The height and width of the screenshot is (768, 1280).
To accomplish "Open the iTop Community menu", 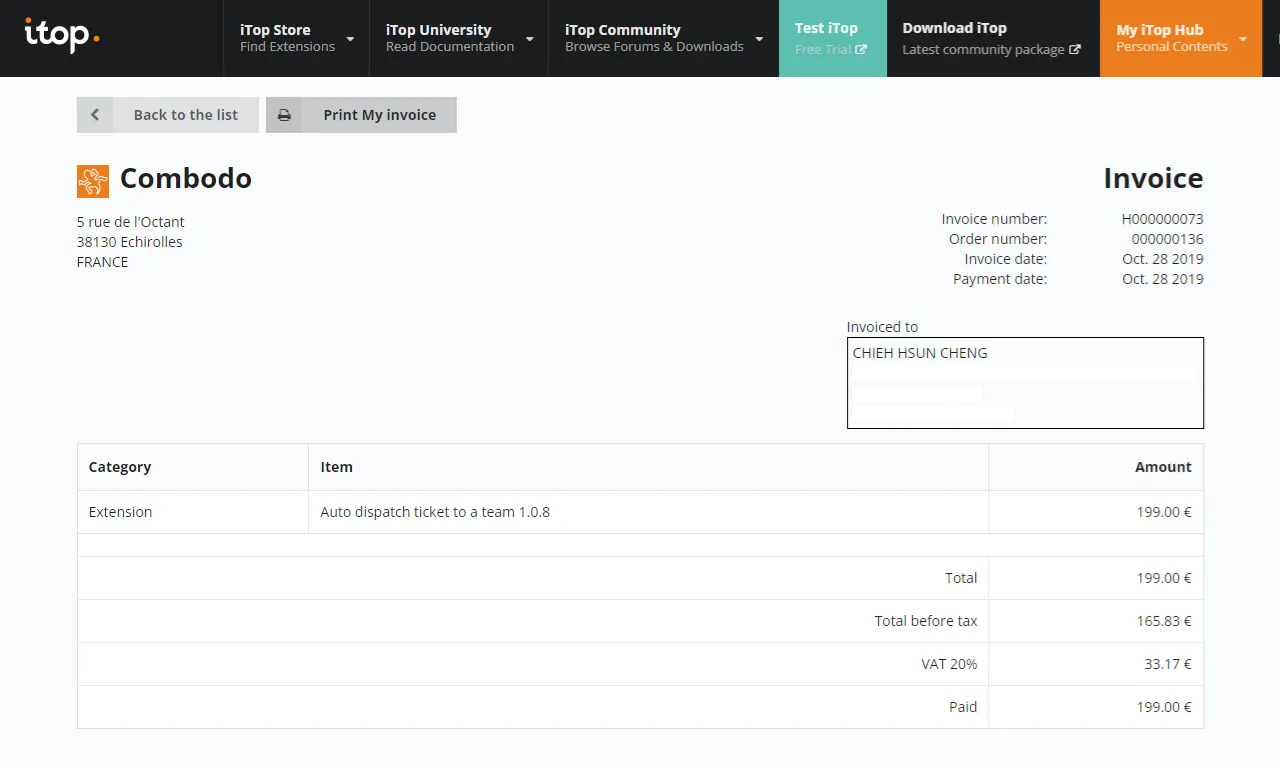I will 663,38.
